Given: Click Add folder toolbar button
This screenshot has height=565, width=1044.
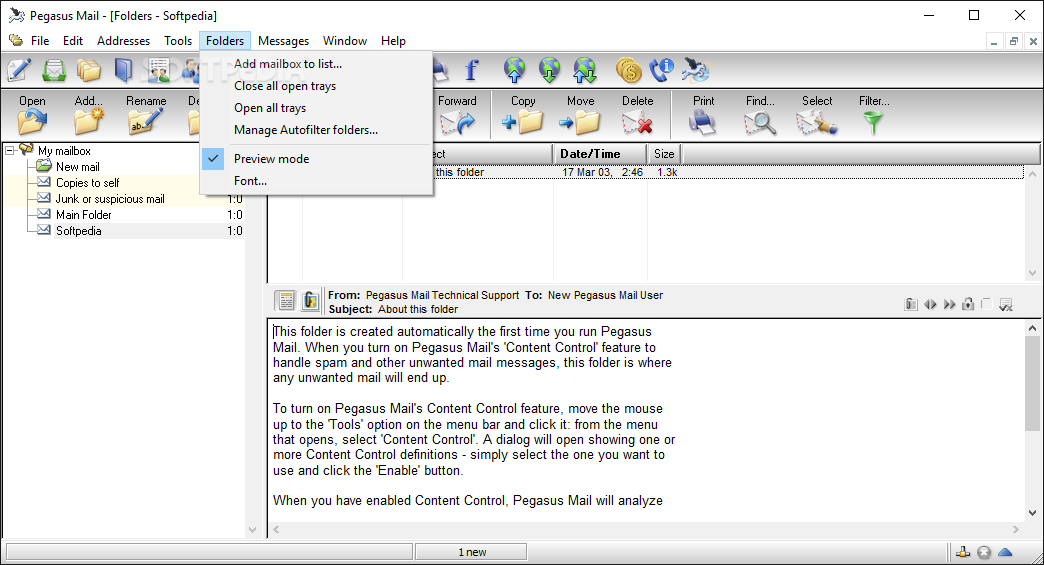Looking at the screenshot, I should (89, 114).
